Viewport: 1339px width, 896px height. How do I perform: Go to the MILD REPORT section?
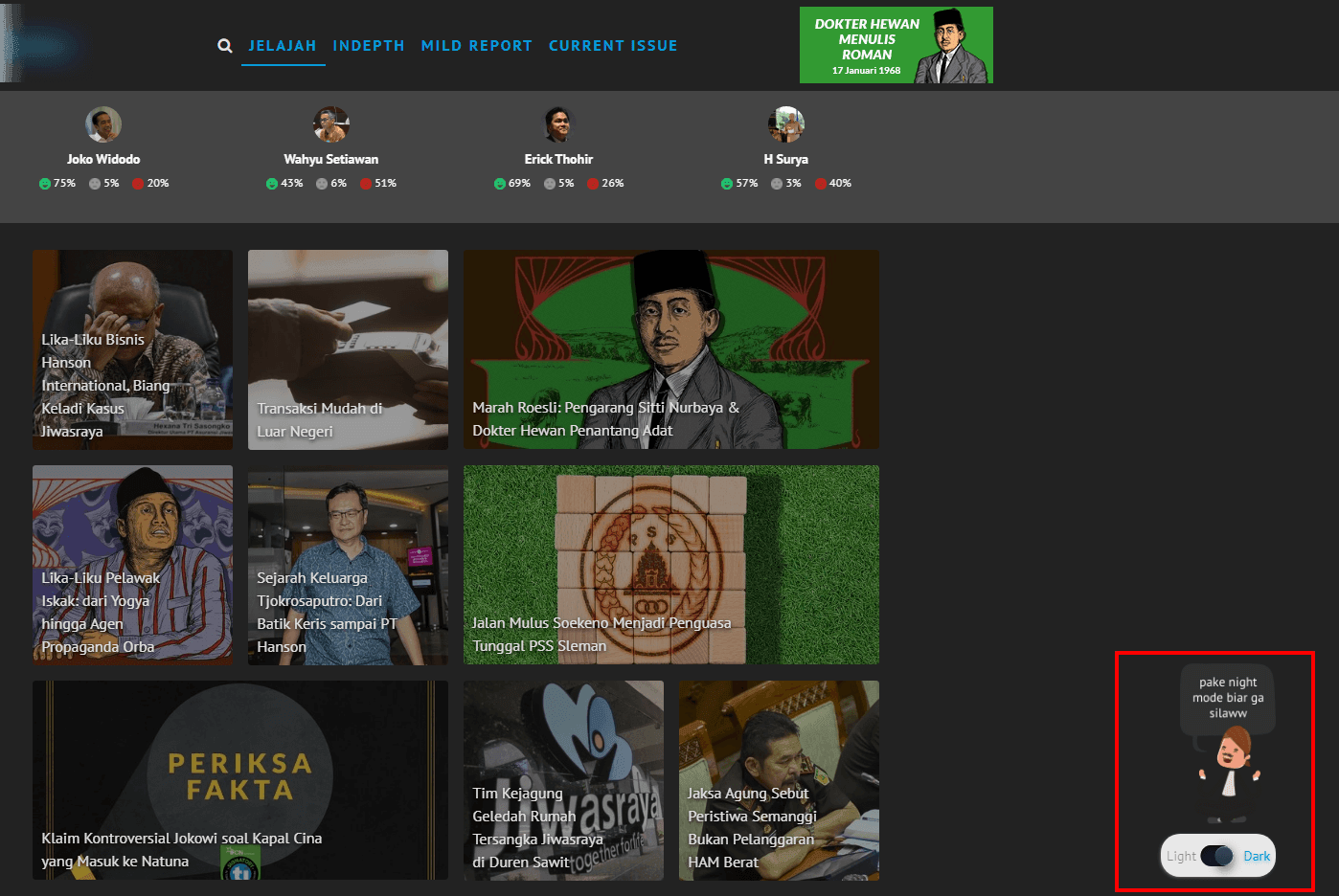point(476,46)
